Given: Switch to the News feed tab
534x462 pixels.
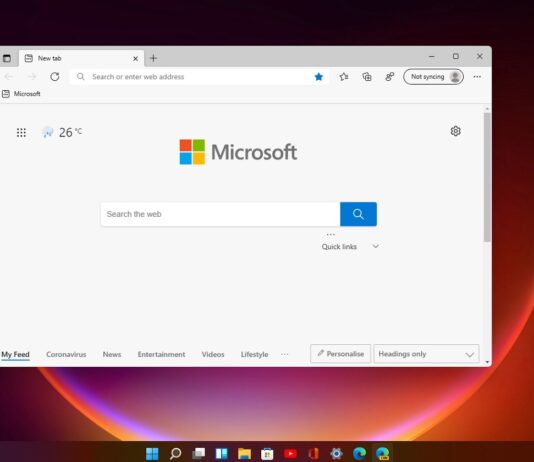Looking at the screenshot, I should [x=112, y=354].
